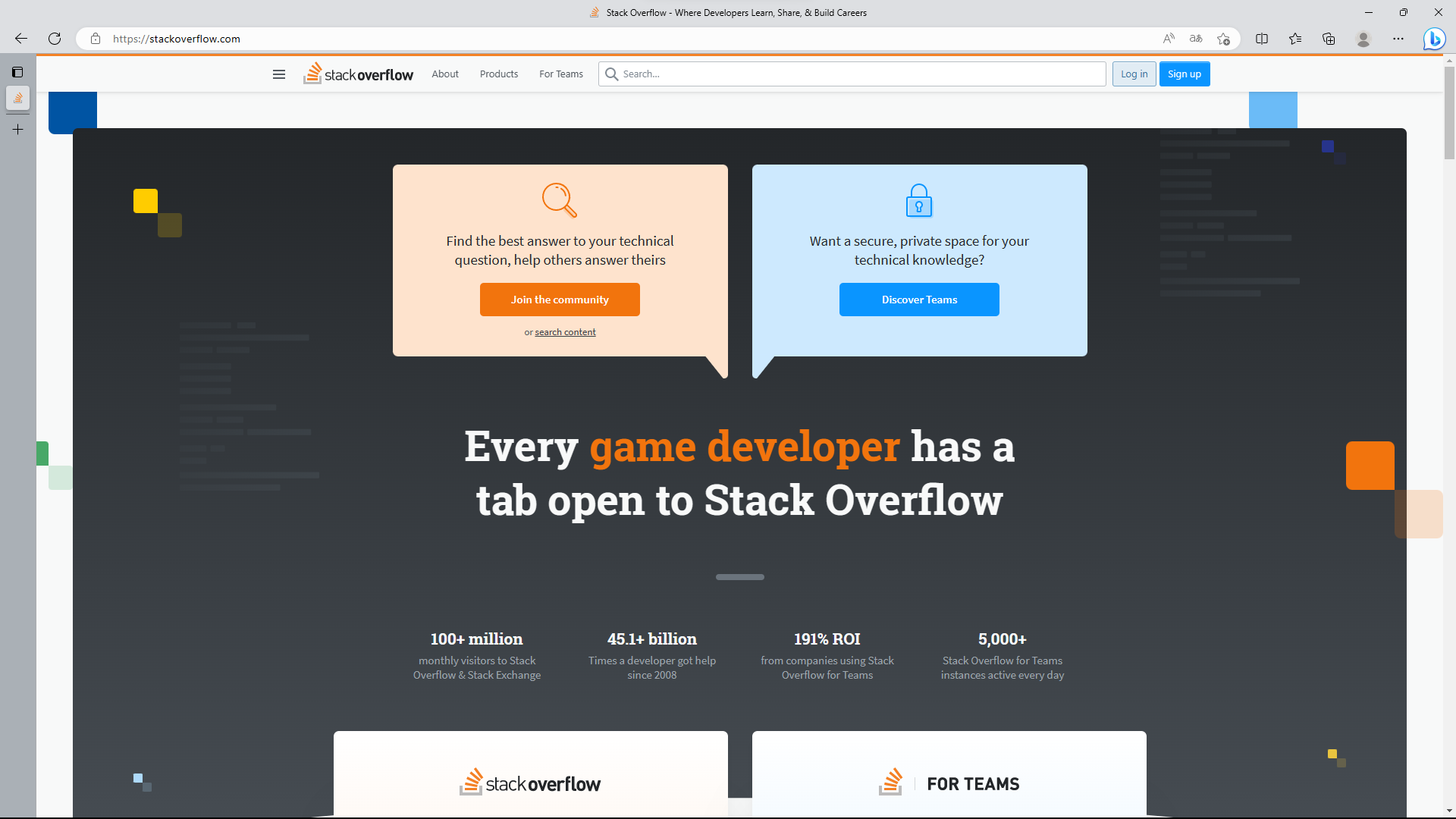1456x819 pixels.
Task: Click the For Teams menu item
Action: click(560, 73)
